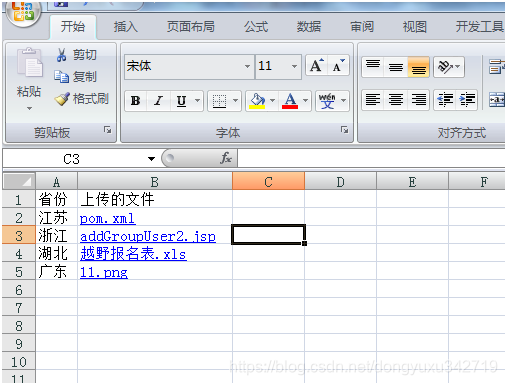
Task: Click the insert function fx icon
Action: pos(226,158)
